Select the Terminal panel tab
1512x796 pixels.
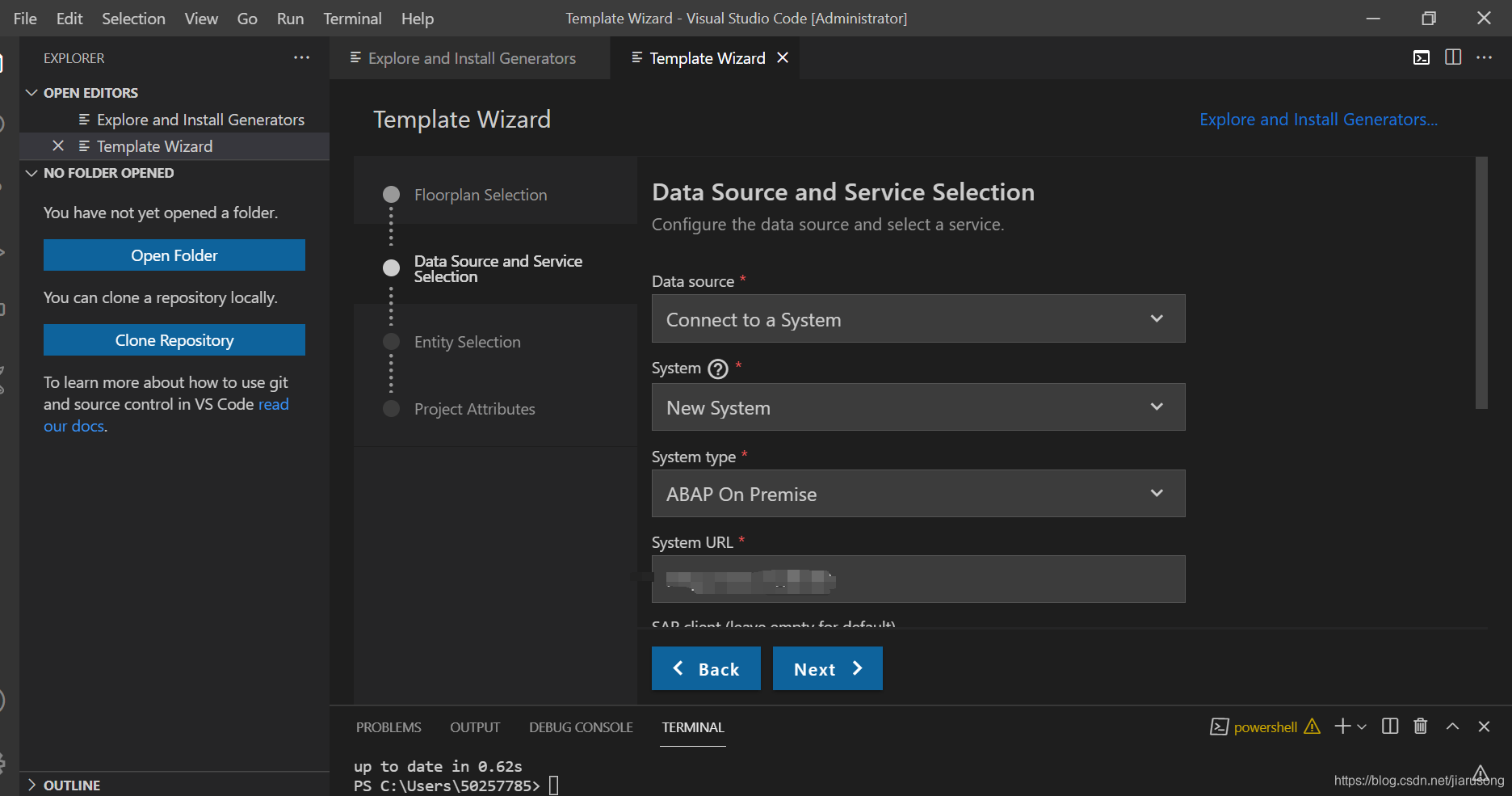[693, 727]
